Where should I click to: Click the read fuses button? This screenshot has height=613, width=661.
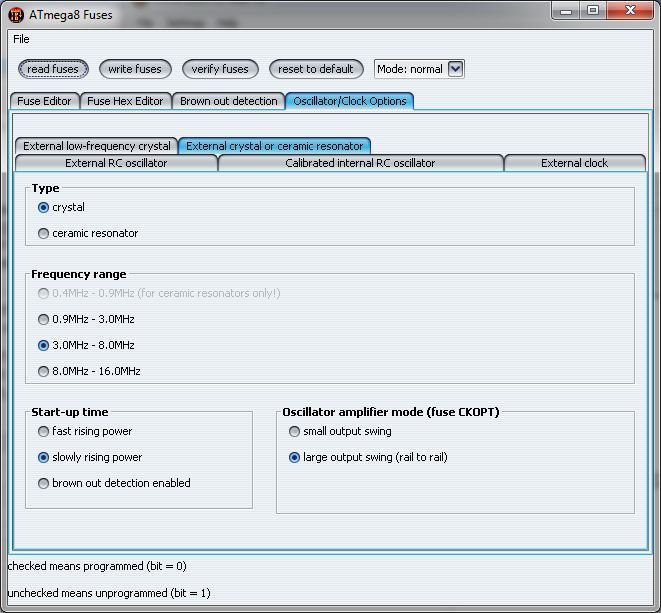click(x=53, y=69)
